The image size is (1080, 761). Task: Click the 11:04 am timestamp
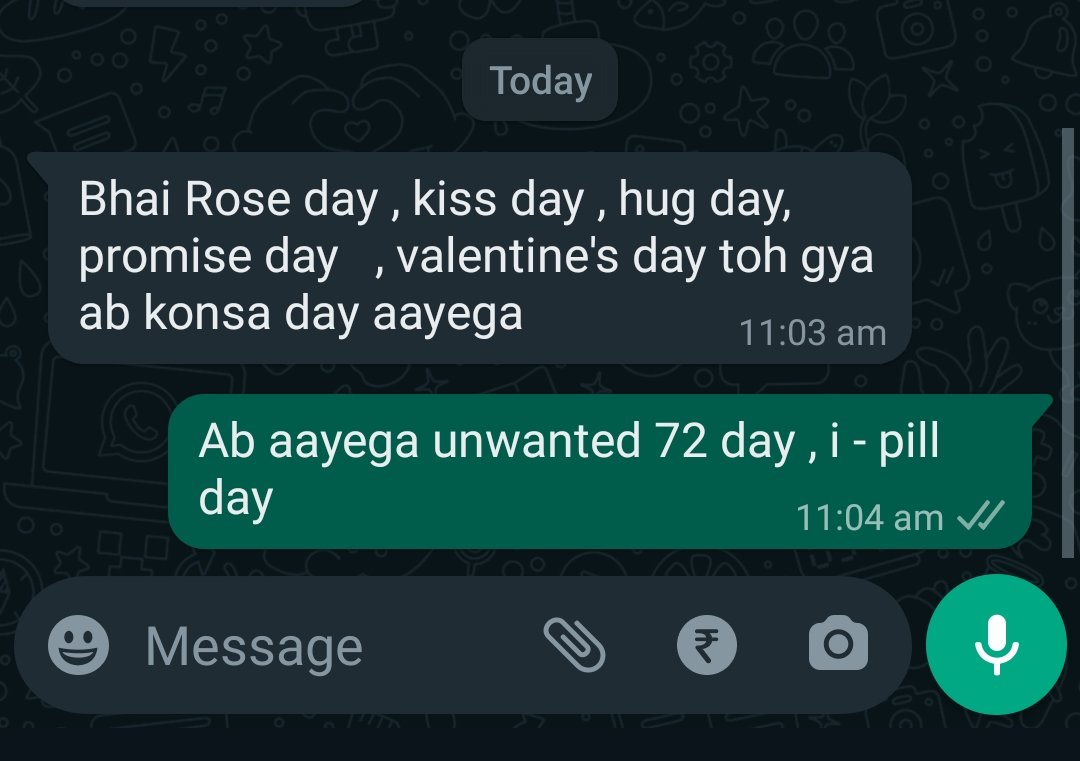click(869, 518)
